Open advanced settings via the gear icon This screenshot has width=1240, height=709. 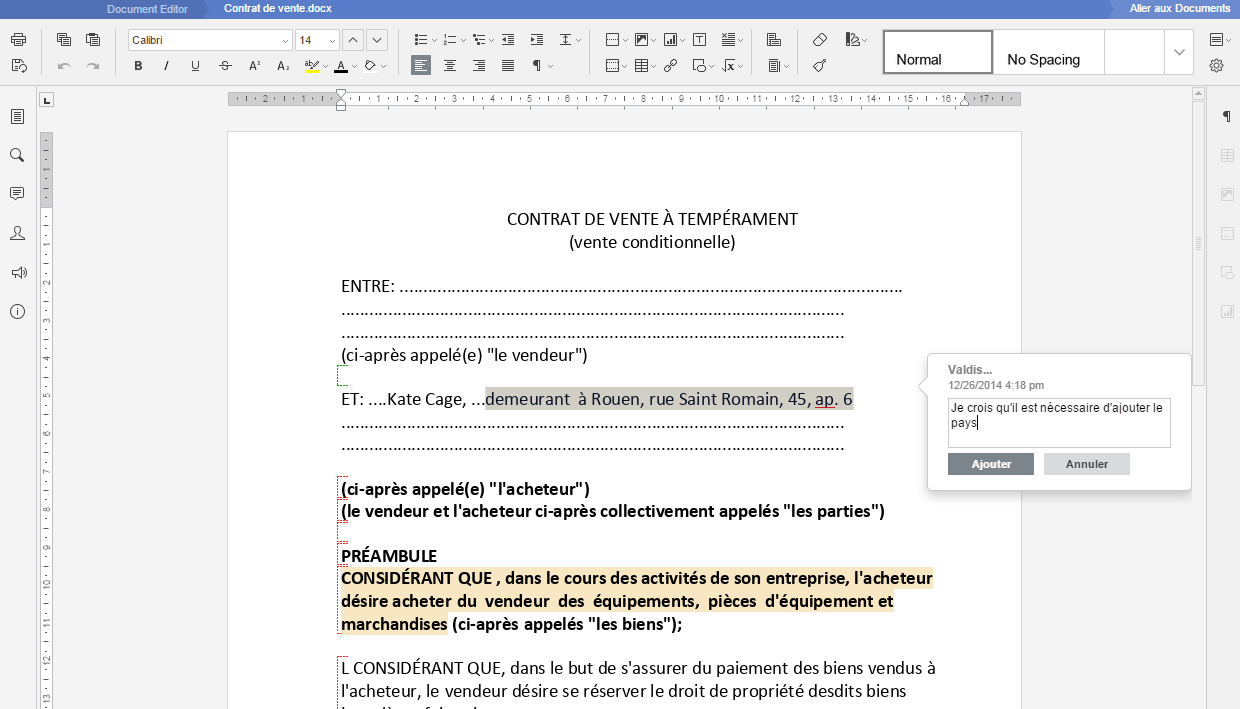(x=1217, y=66)
